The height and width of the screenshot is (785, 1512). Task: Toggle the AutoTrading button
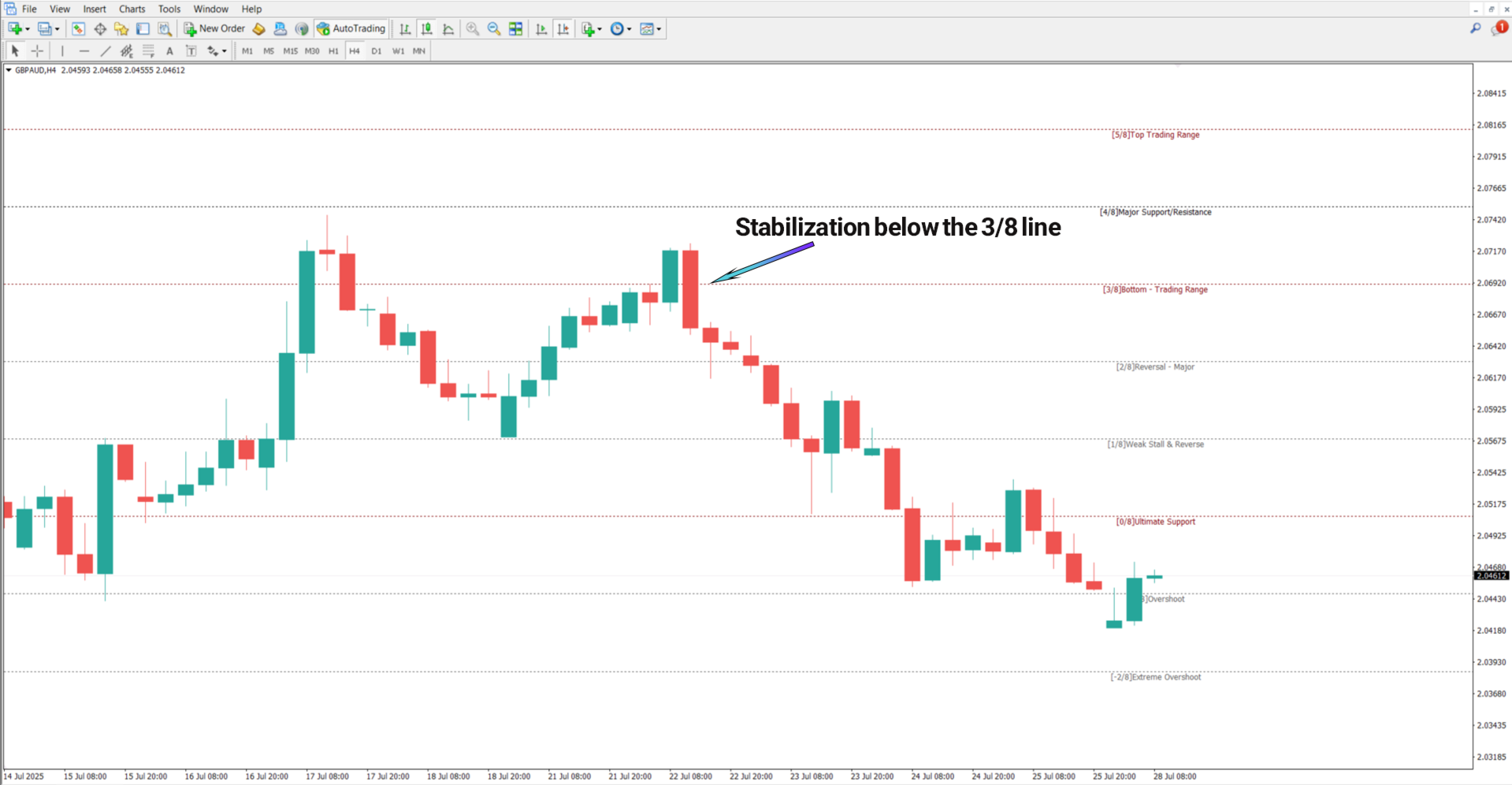351,28
